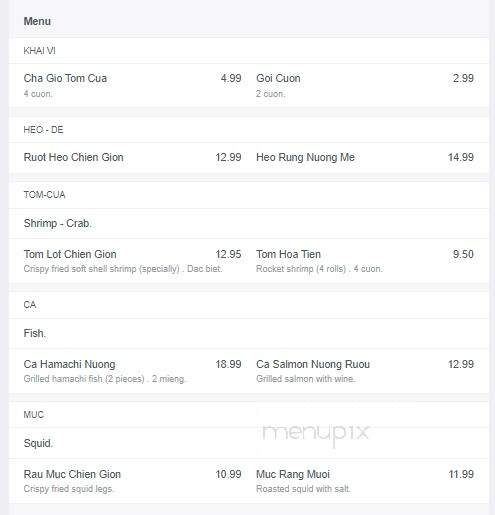495x515 pixels.
Task: Click the 18.99 price of Hamachi
Action: (x=228, y=364)
